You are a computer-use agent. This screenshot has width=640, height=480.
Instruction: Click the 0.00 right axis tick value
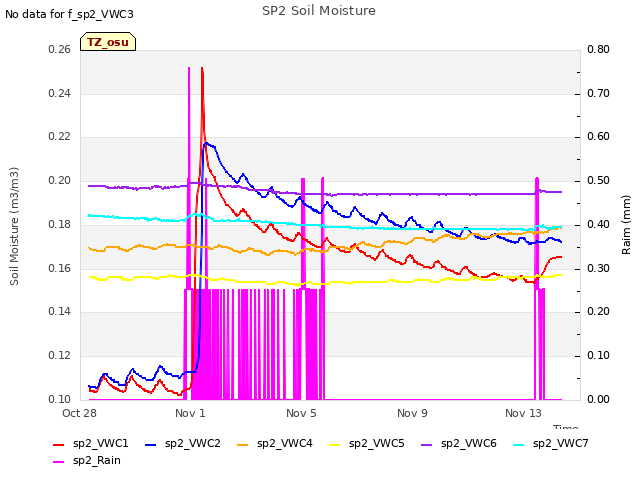598,399
